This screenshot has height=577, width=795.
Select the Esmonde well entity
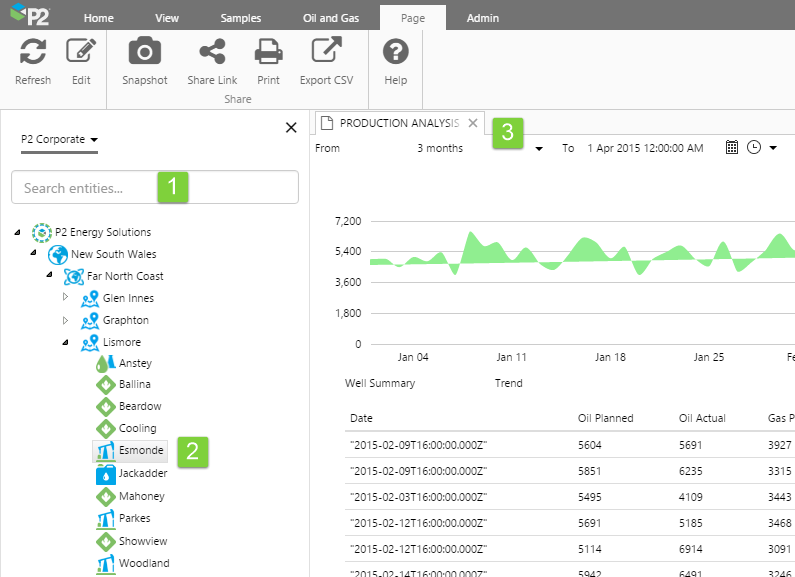click(x=141, y=451)
